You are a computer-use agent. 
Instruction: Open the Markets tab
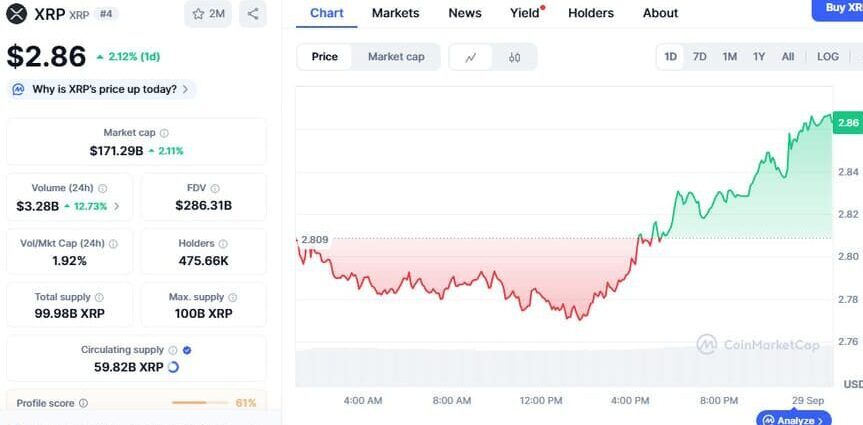click(395, 13)
